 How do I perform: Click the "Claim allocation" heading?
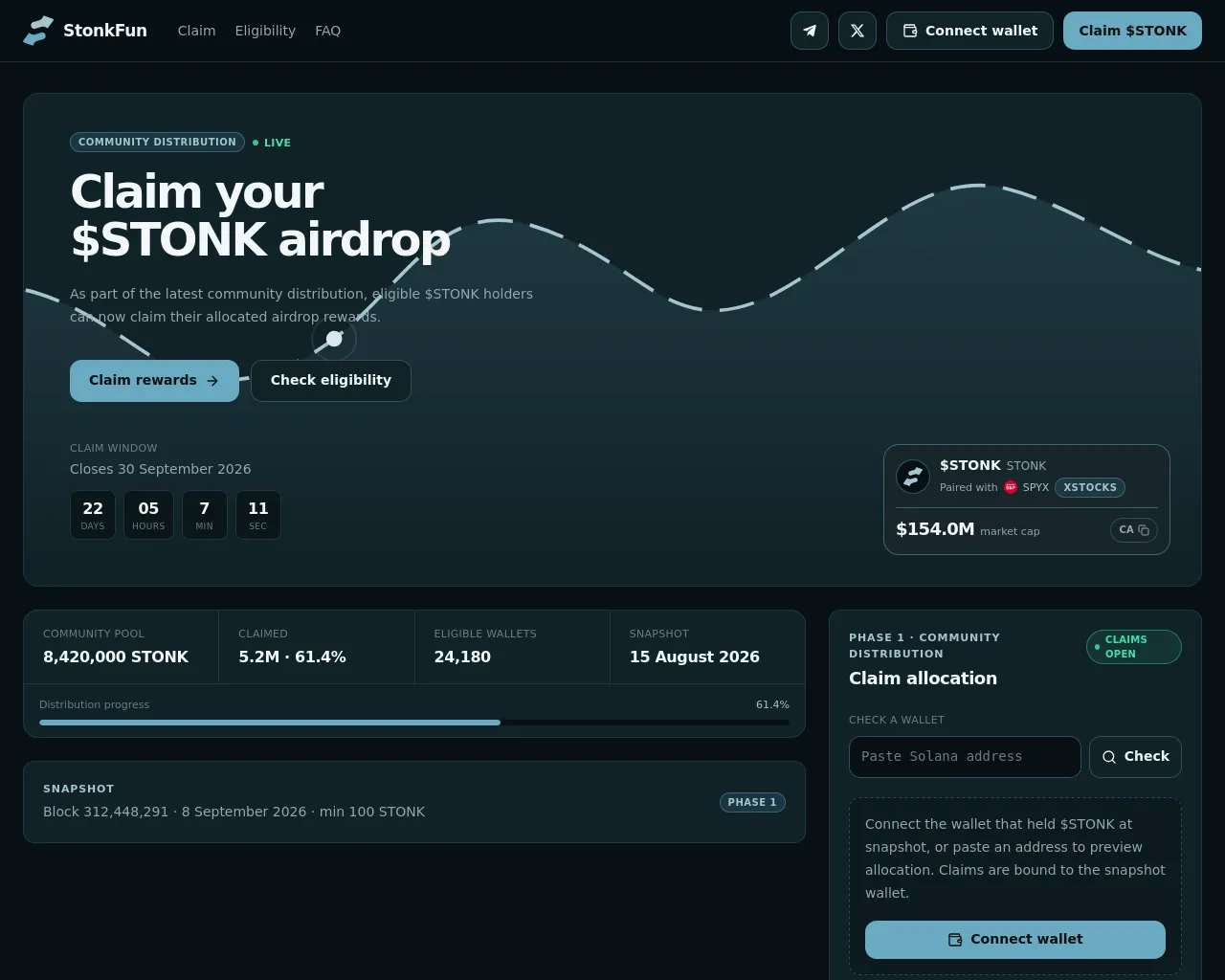point(923,679)
